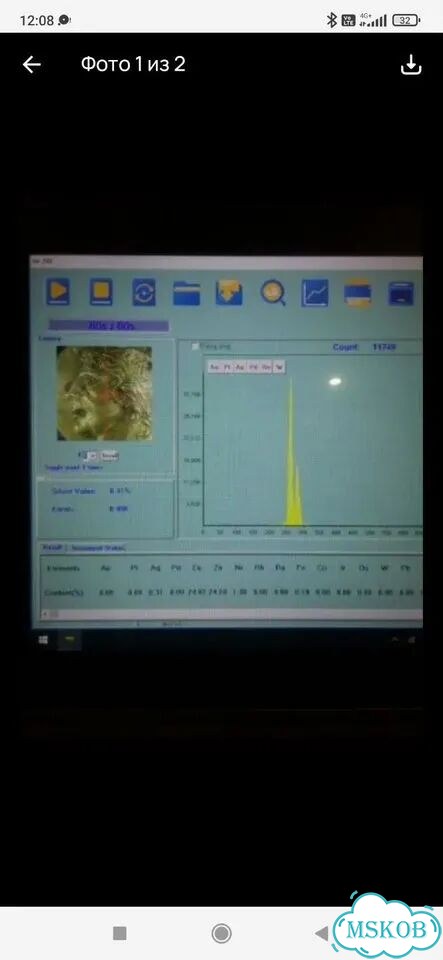The width and height of the screenshot is (443, 960).
Task: Click the horizontal scrollbar under results table
Action: click(x=231, y=614)
